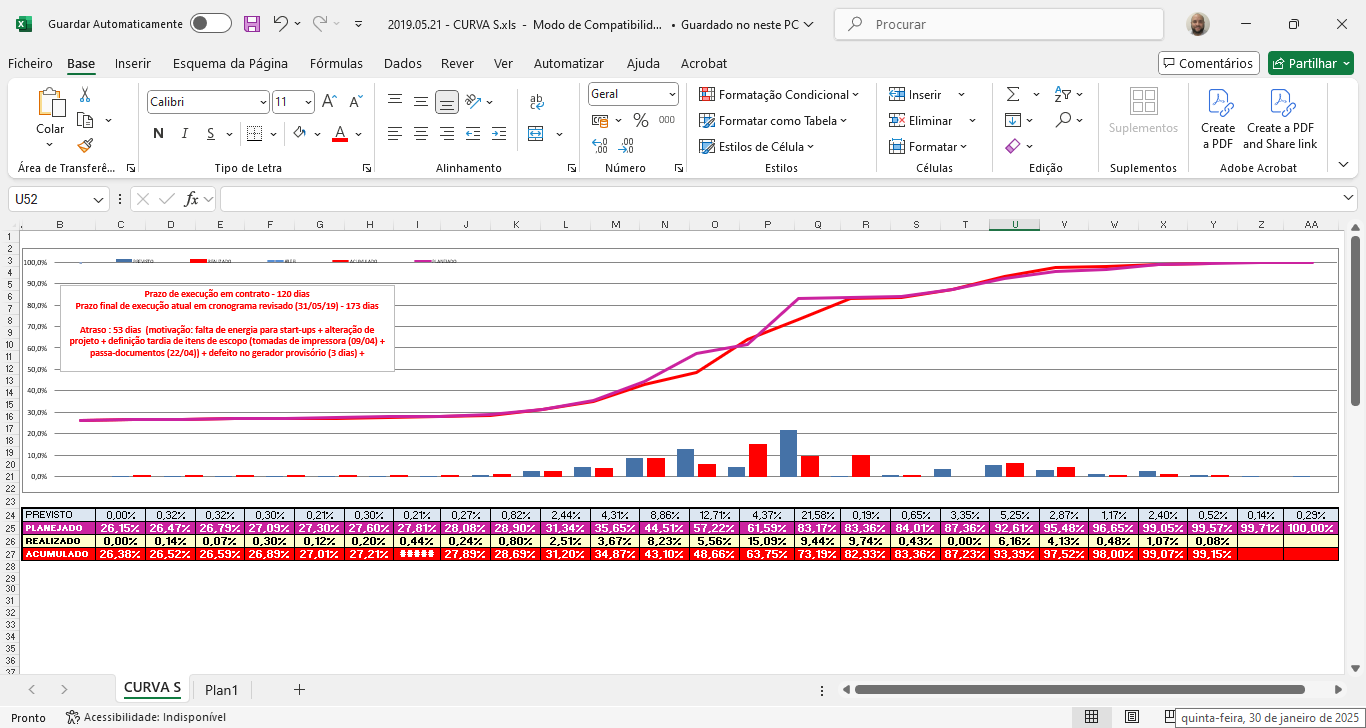
Task: Switch to the Plan1 sheet tab
Action: tap(221, 689)
